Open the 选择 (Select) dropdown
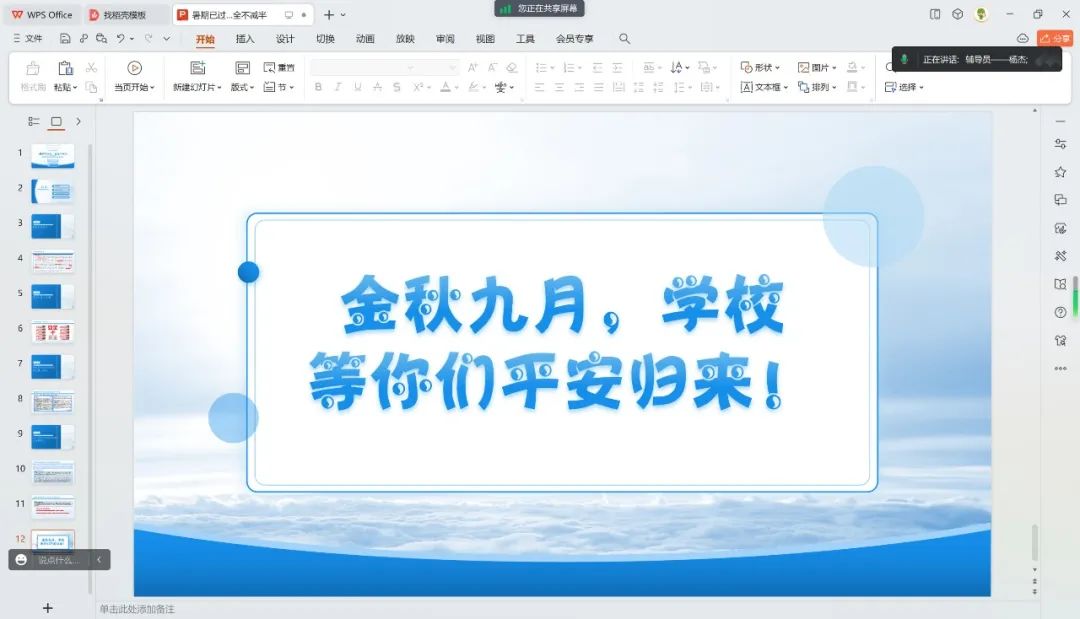The width and height of the screenshot is (1080, 619). 904,87
